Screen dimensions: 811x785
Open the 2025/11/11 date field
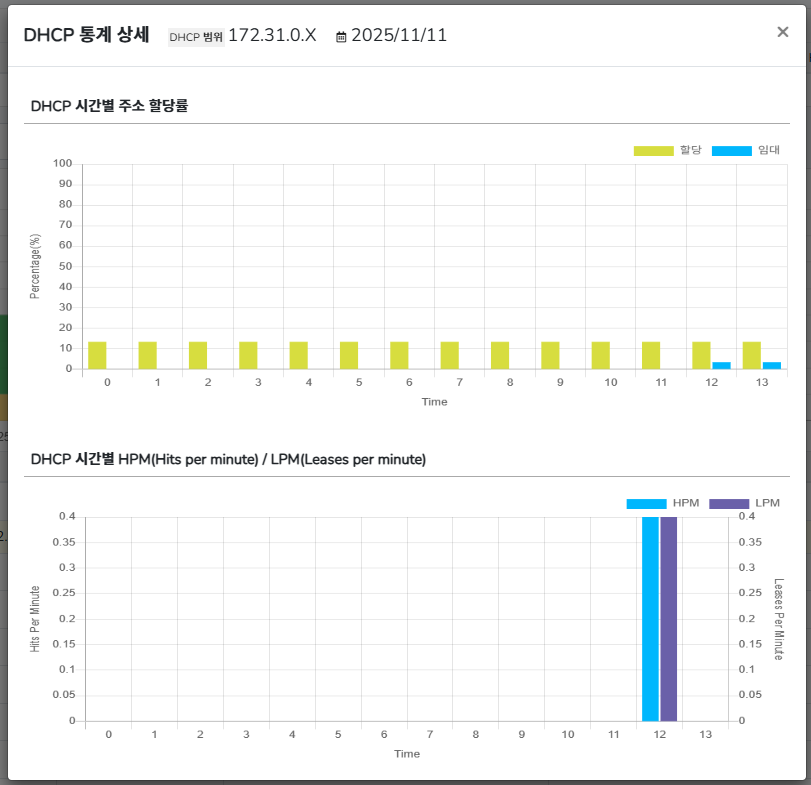(x=398, y=36)
